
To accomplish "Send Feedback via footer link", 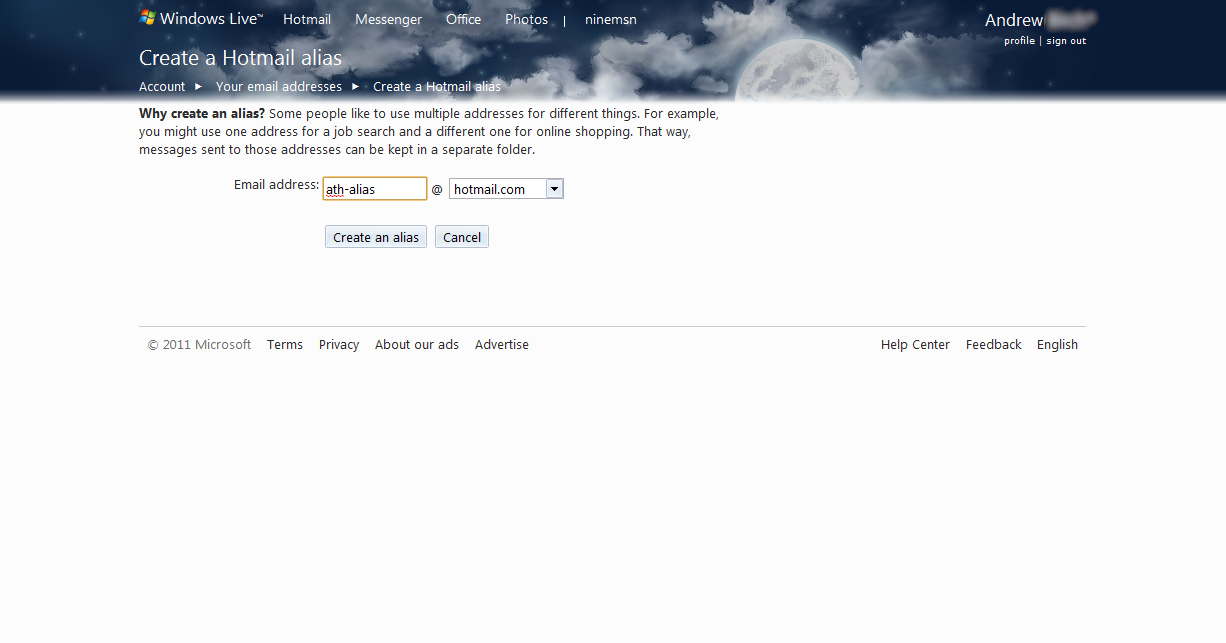I will (994, 344).
